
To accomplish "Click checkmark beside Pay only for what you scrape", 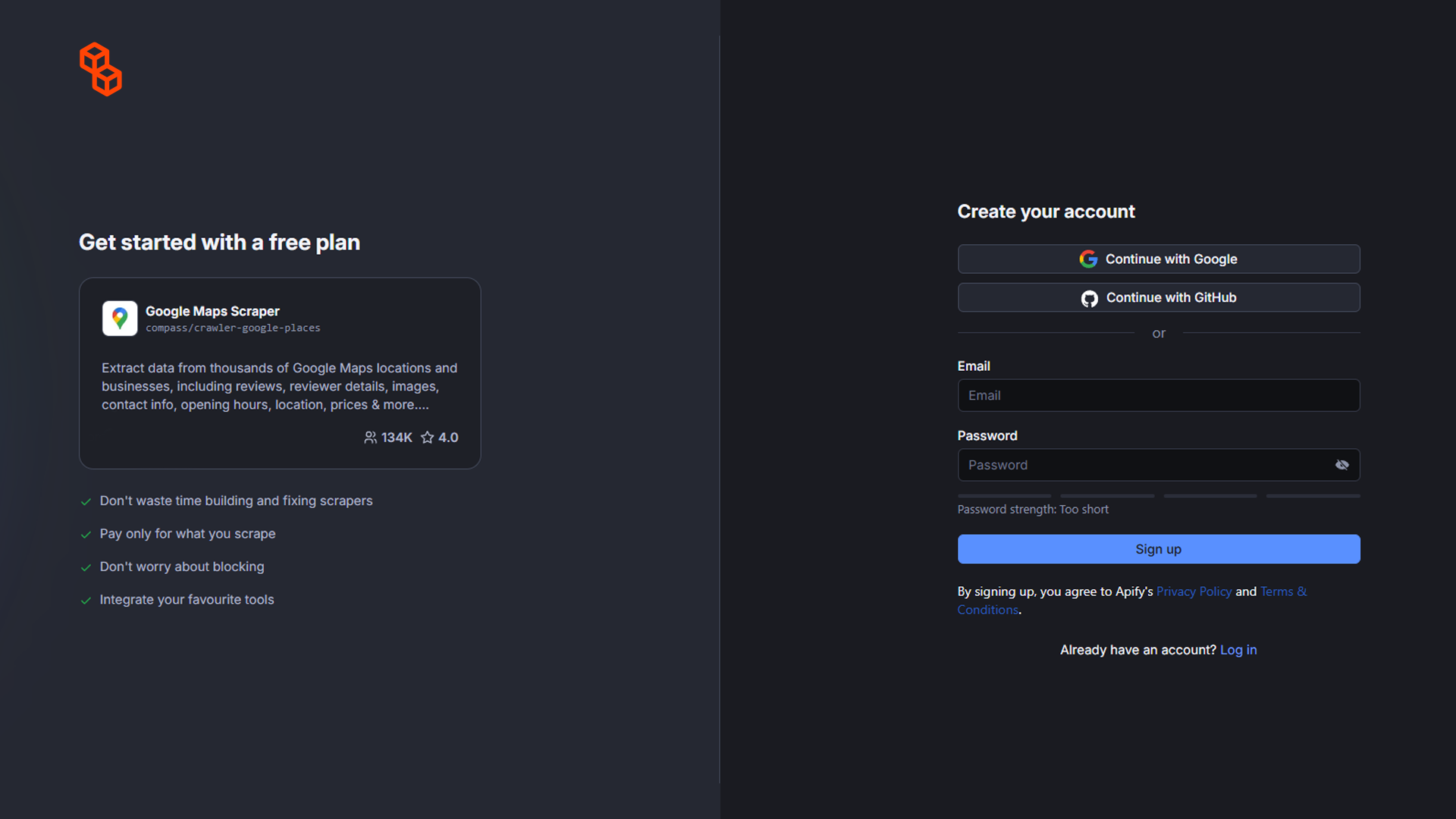I will [86, 535].
